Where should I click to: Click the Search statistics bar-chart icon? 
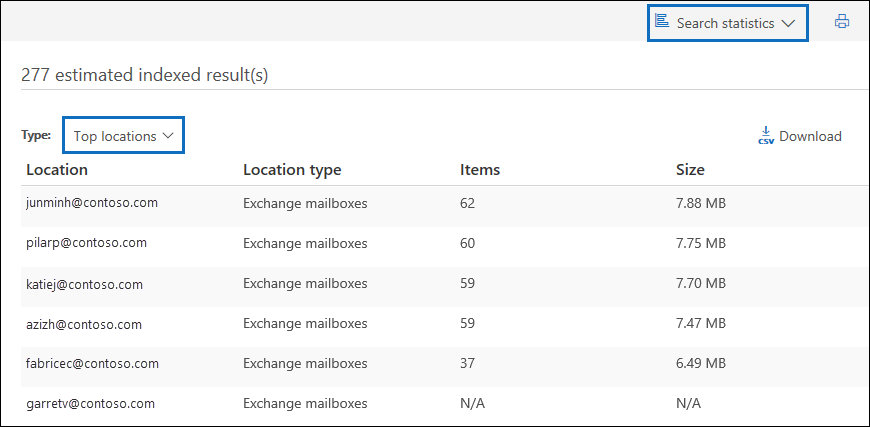click(662, 21)
